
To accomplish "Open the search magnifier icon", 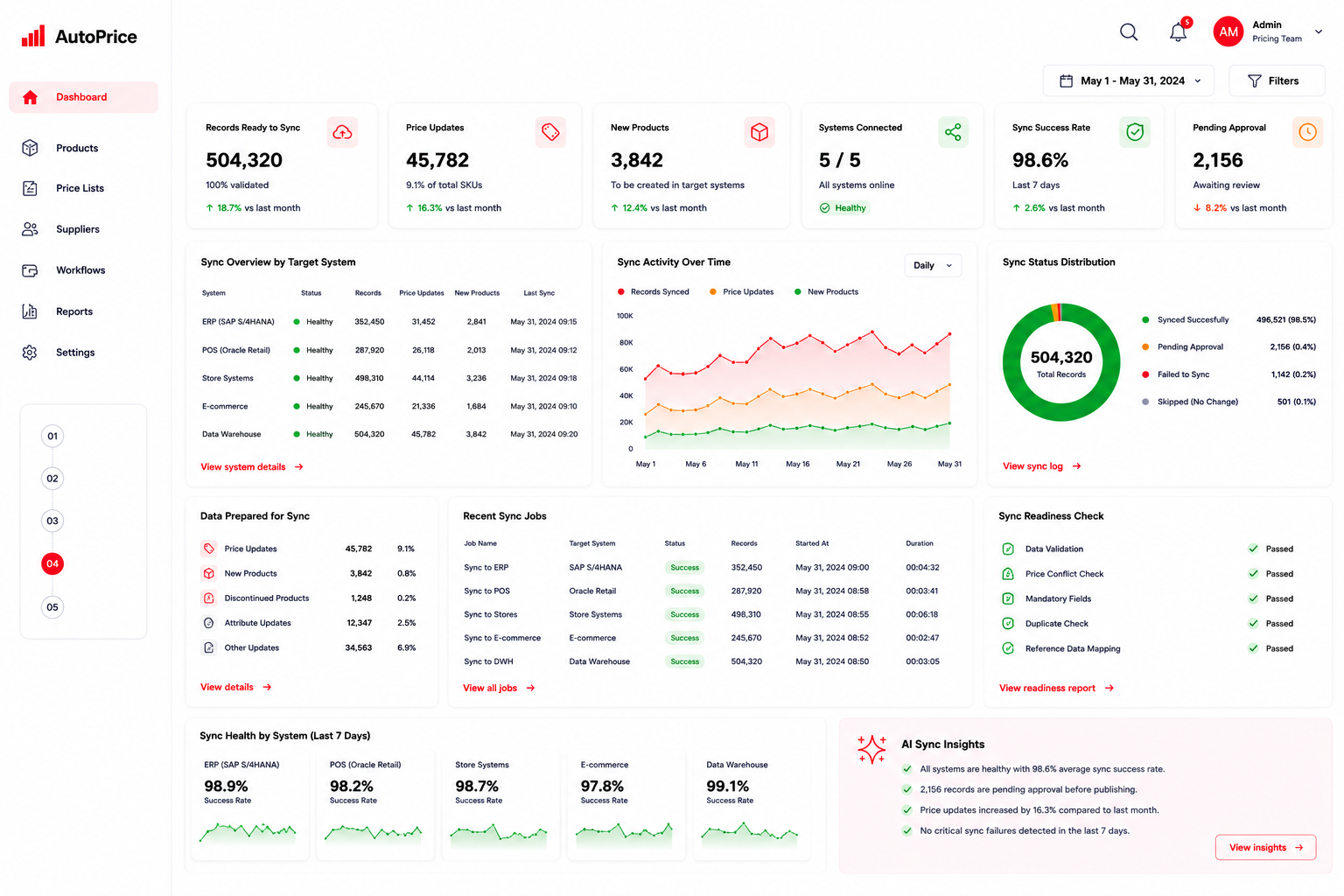I will (x=1129, y=32).
